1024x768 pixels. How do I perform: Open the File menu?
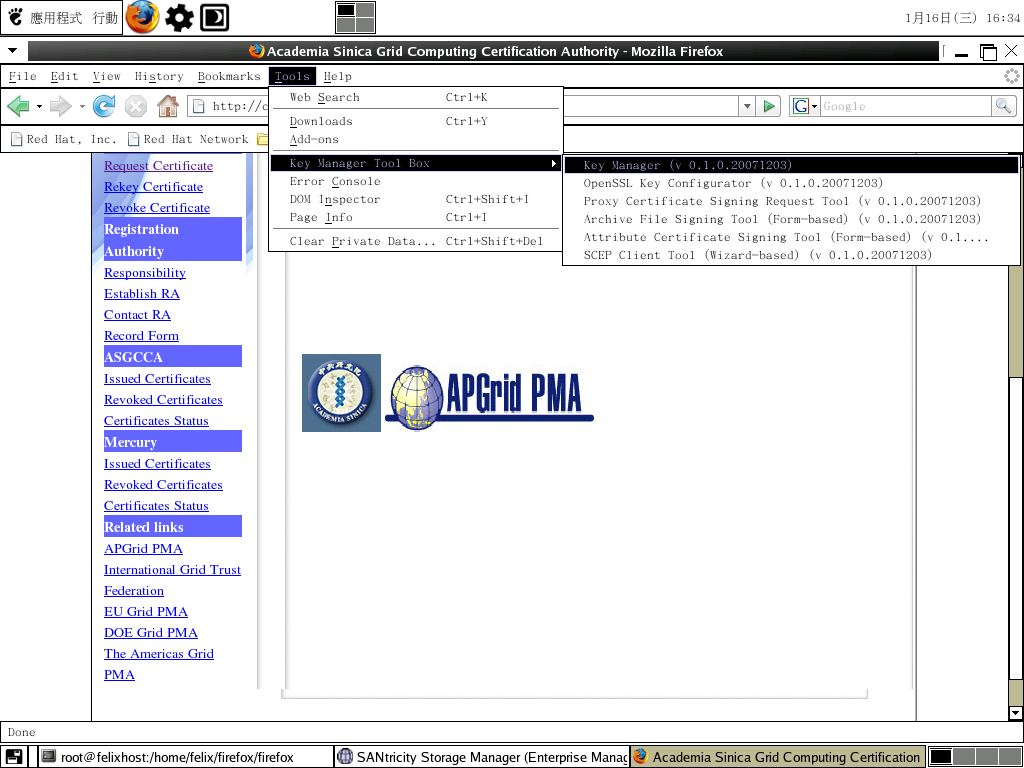coord(22,76)
